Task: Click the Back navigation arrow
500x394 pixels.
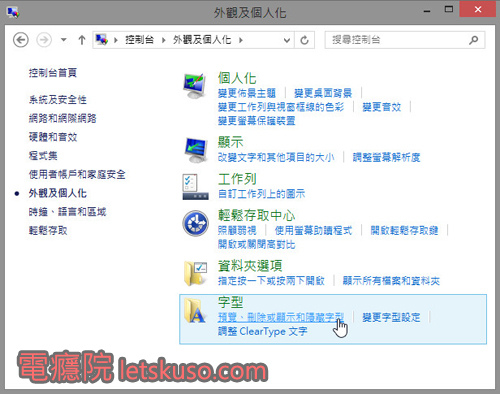Action: point(21,40)
